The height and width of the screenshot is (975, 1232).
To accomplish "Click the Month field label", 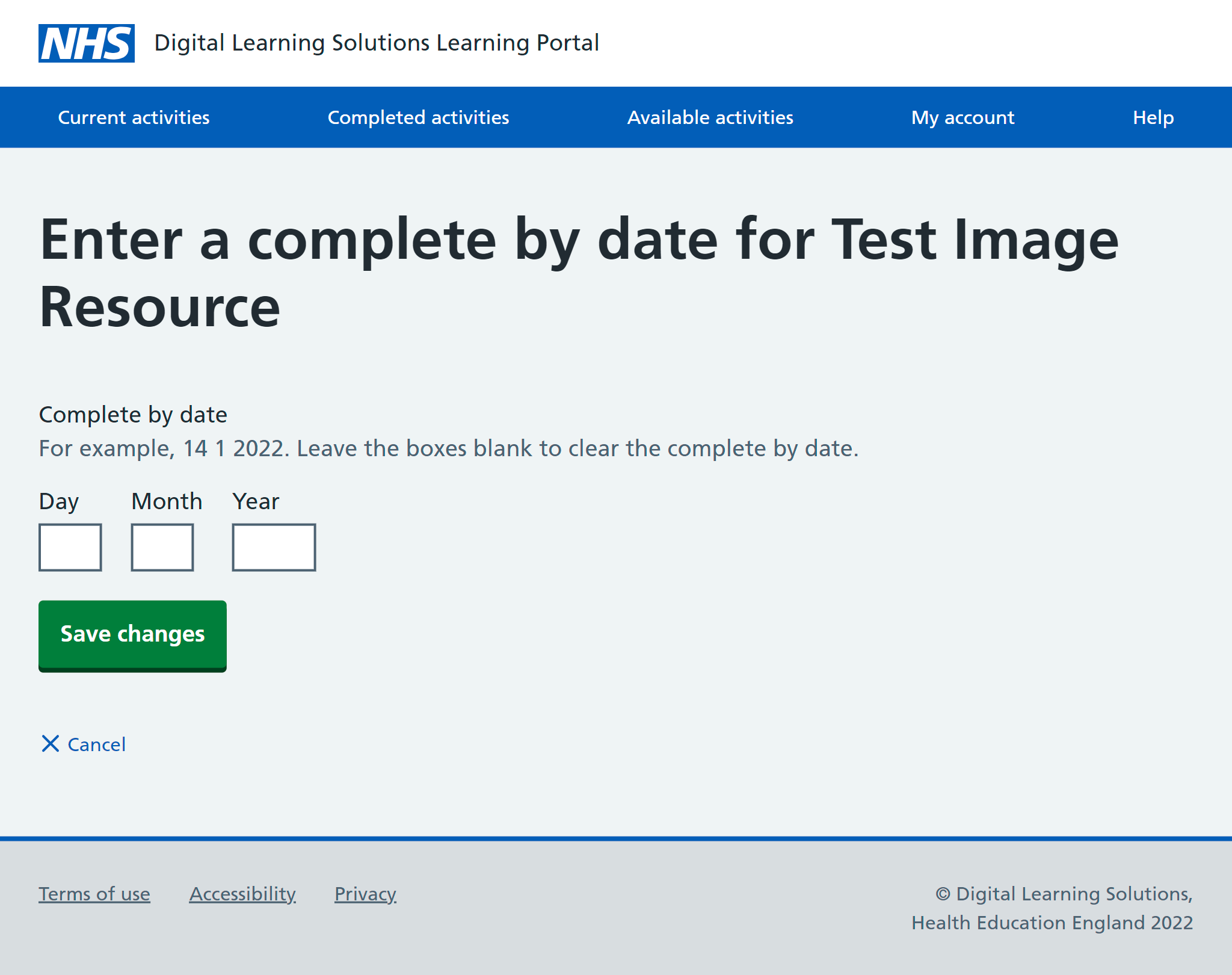I will (167, 501).
